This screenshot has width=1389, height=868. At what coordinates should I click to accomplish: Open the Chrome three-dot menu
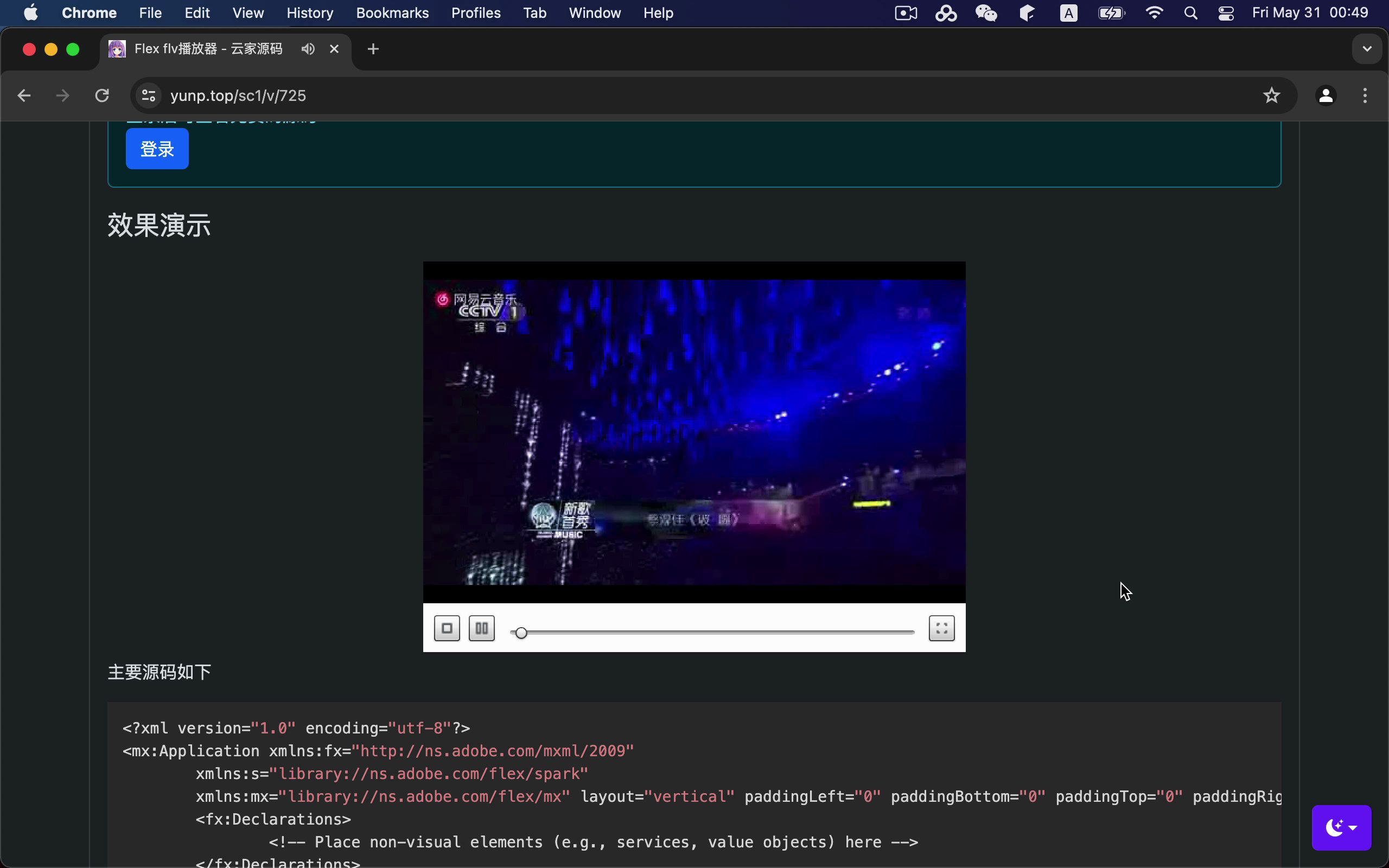pos(1365,95)
